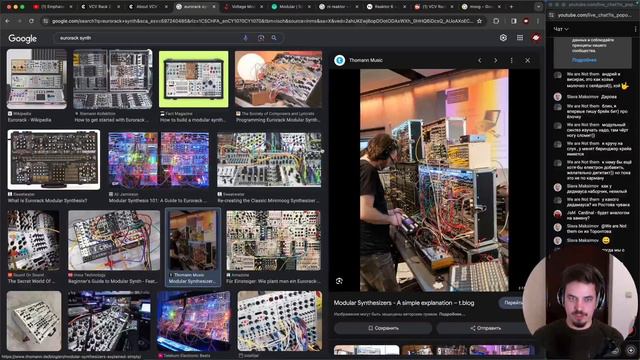640x360 pixels.
Task: Switch to the VCV Rack tab
Action: [100, 7]
